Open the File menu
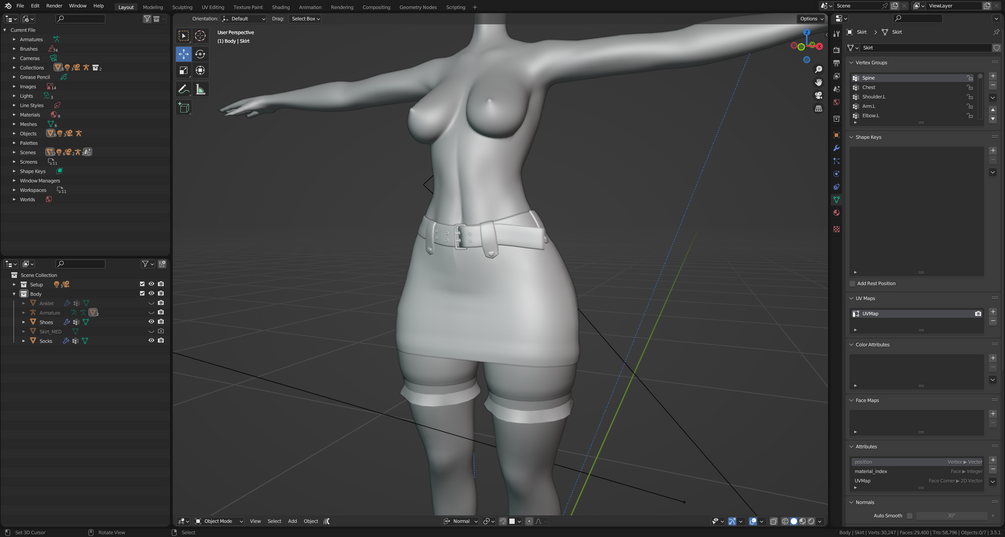This screenshot has width=1005, height=537. 20,6
